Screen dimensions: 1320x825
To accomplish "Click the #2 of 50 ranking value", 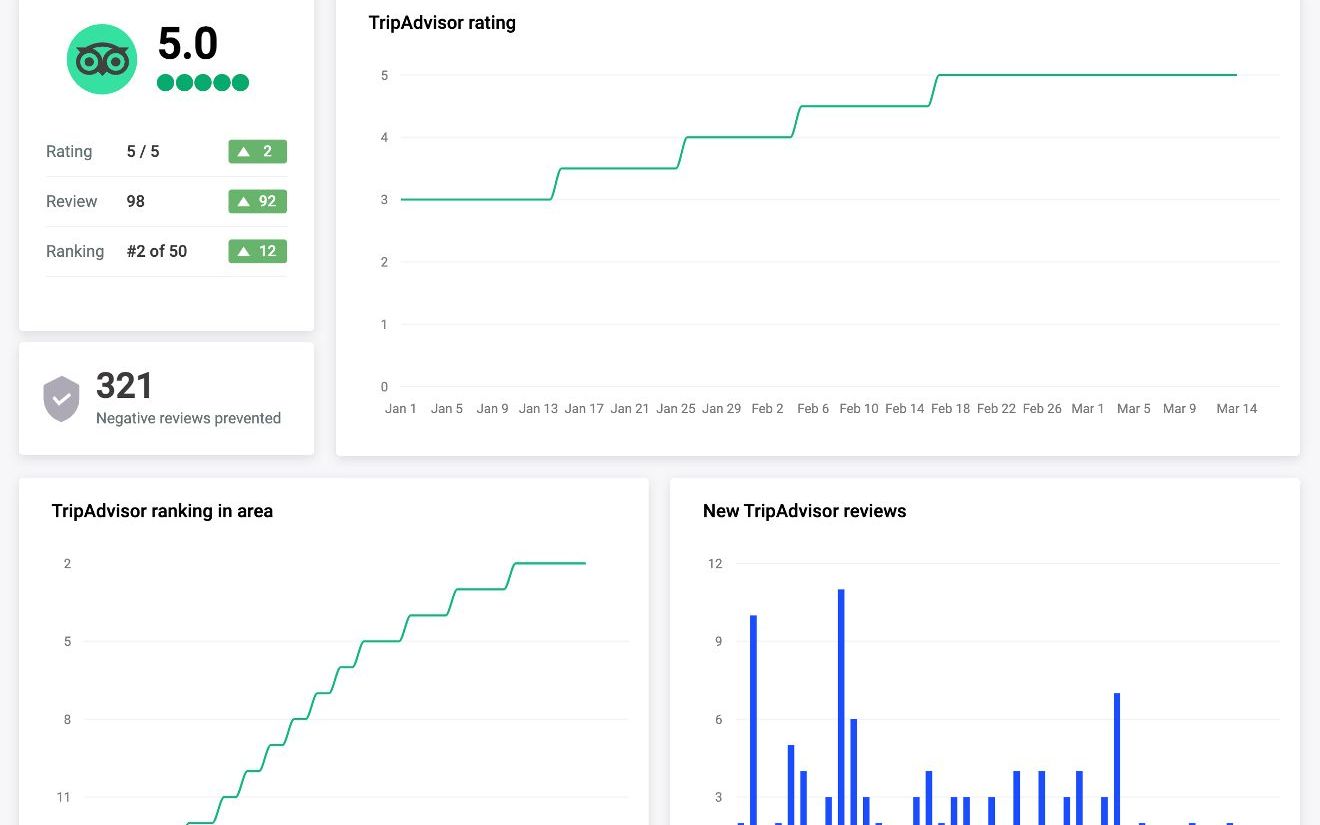I will click(157, 251).
